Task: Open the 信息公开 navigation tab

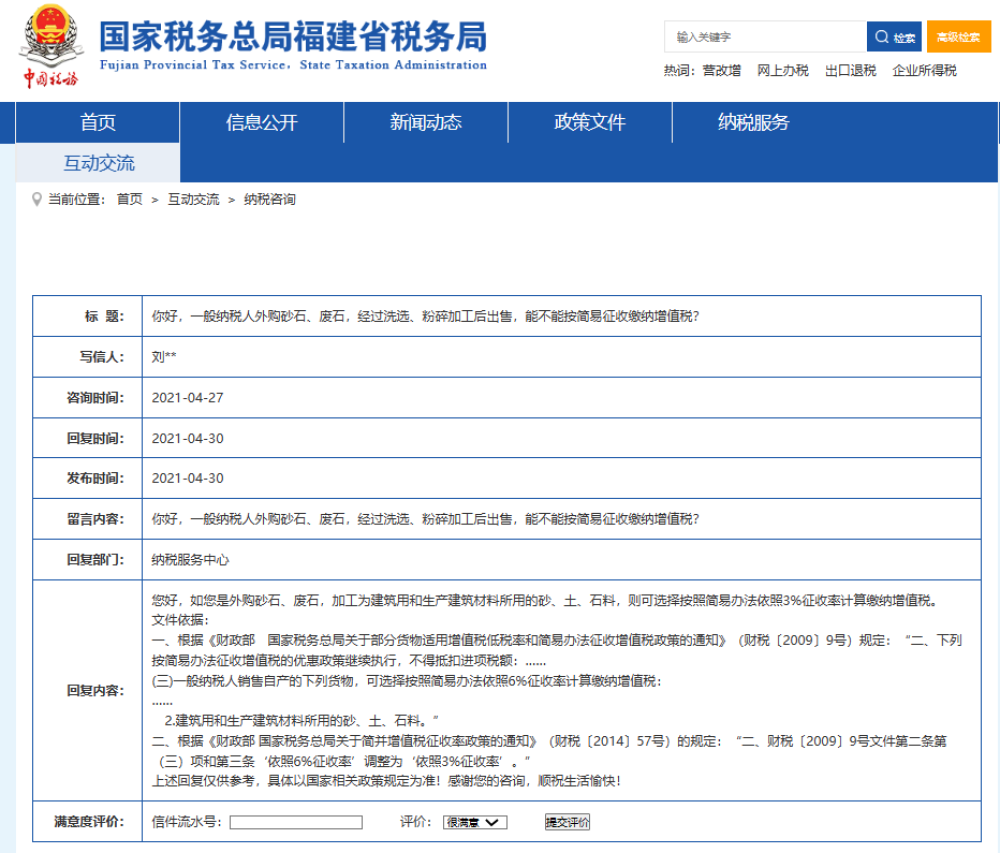Action: [x=262, y=123]
